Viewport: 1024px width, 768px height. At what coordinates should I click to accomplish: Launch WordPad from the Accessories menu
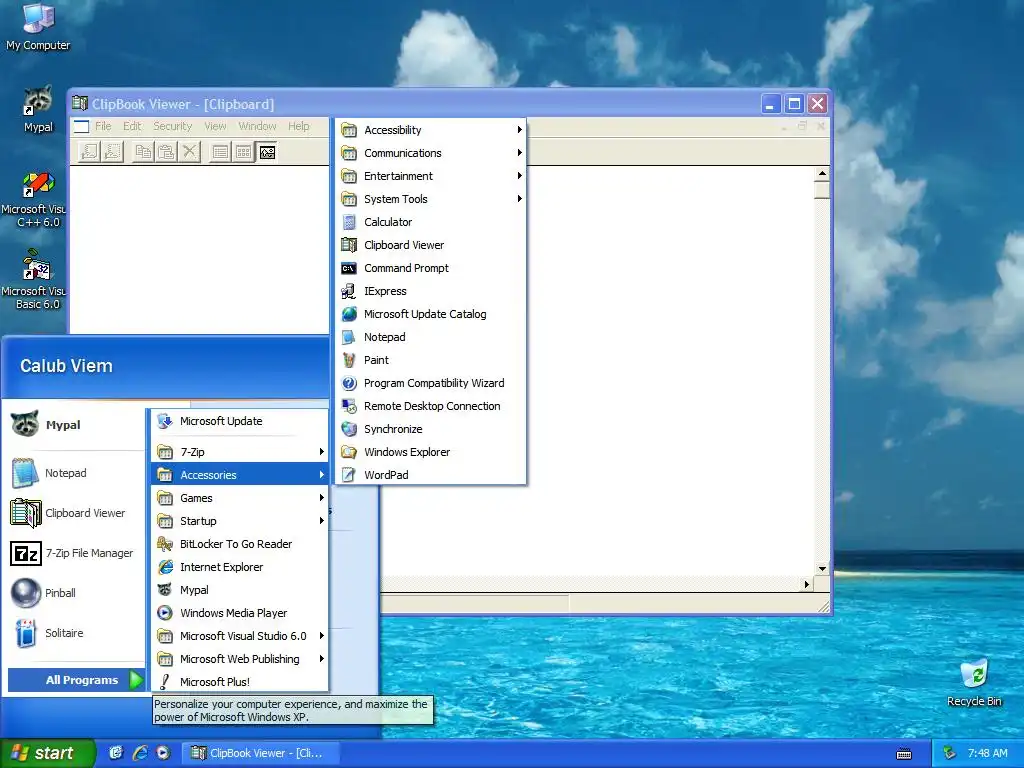tap(430, 475)
